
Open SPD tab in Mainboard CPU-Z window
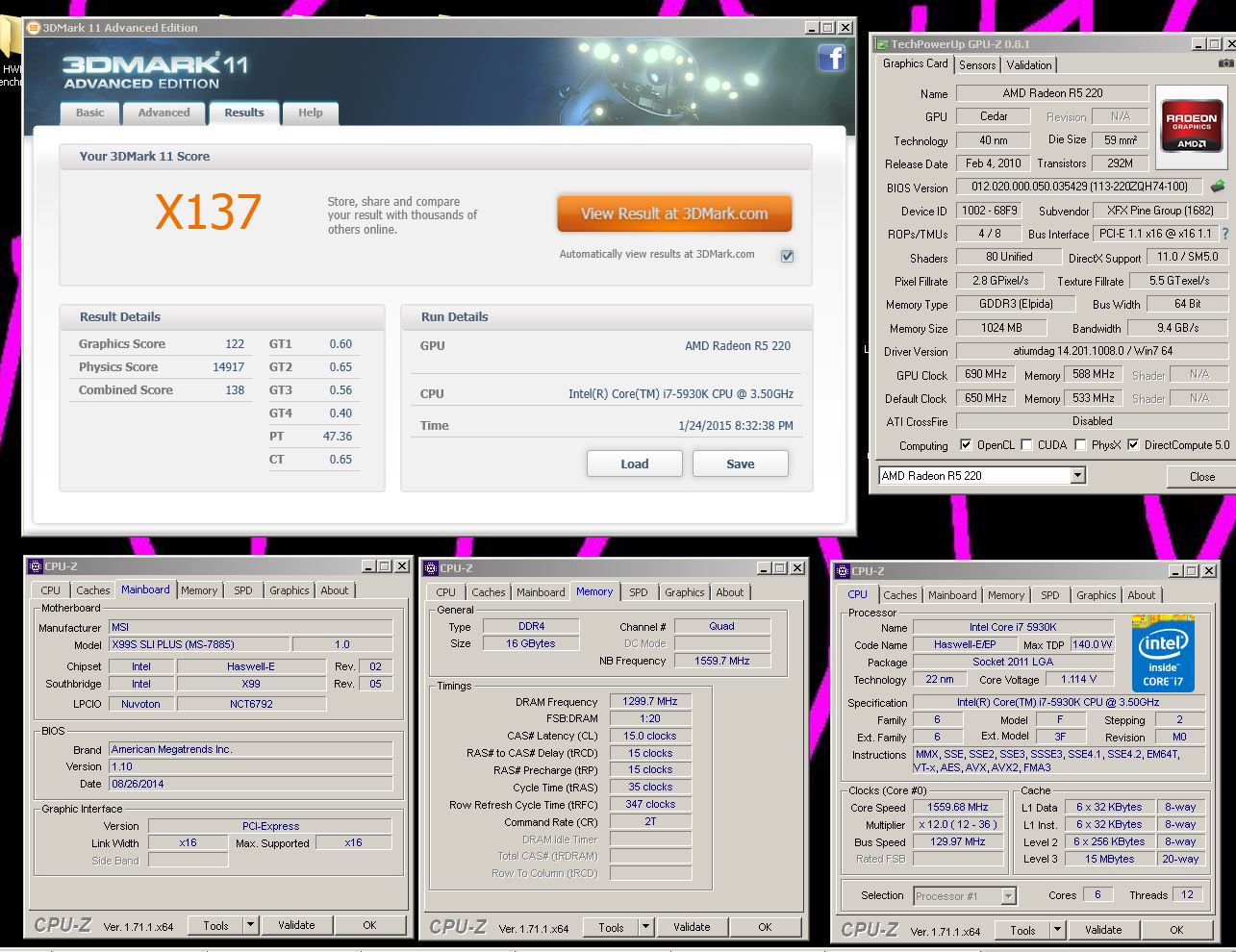coord(243,590)
